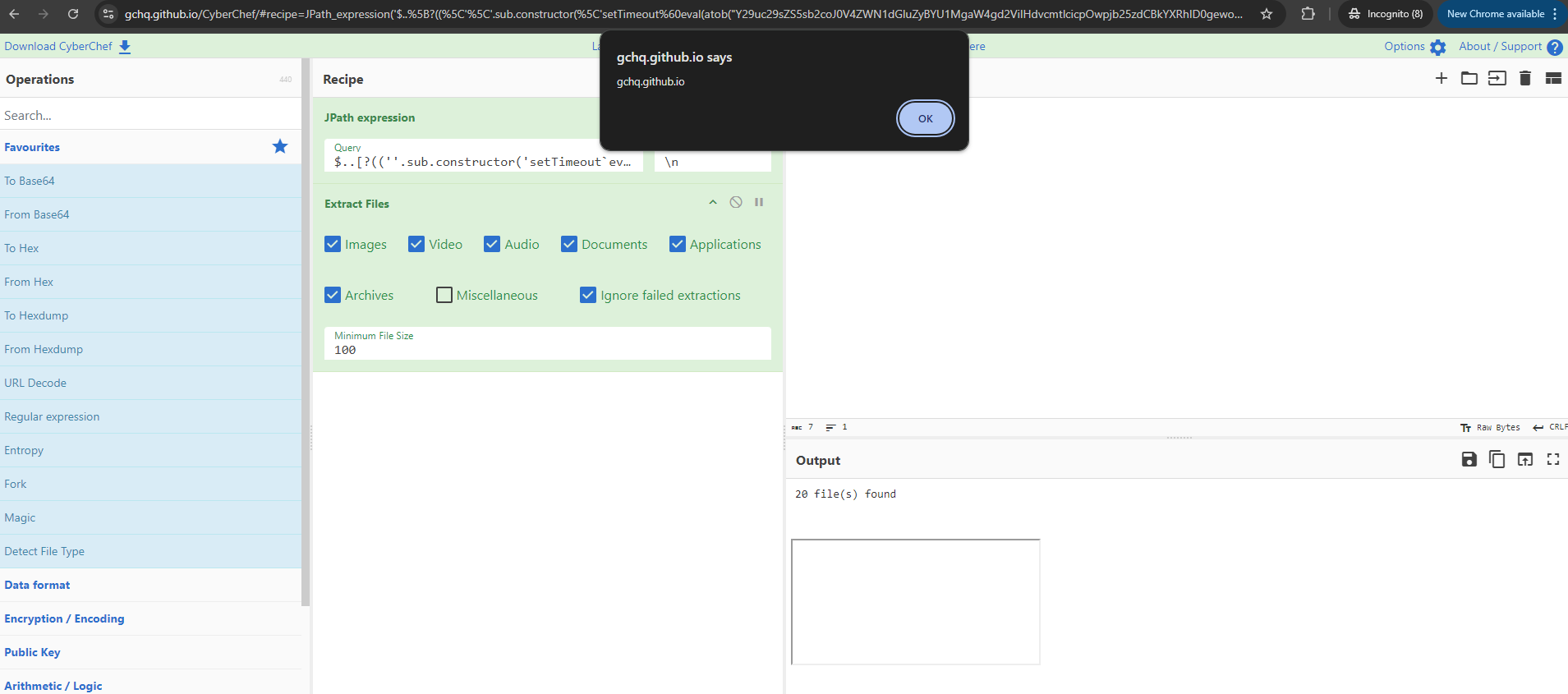Screen dimensions: 1568x694
Task: Click the Download CyberChef link
Action: coord(67,46)
